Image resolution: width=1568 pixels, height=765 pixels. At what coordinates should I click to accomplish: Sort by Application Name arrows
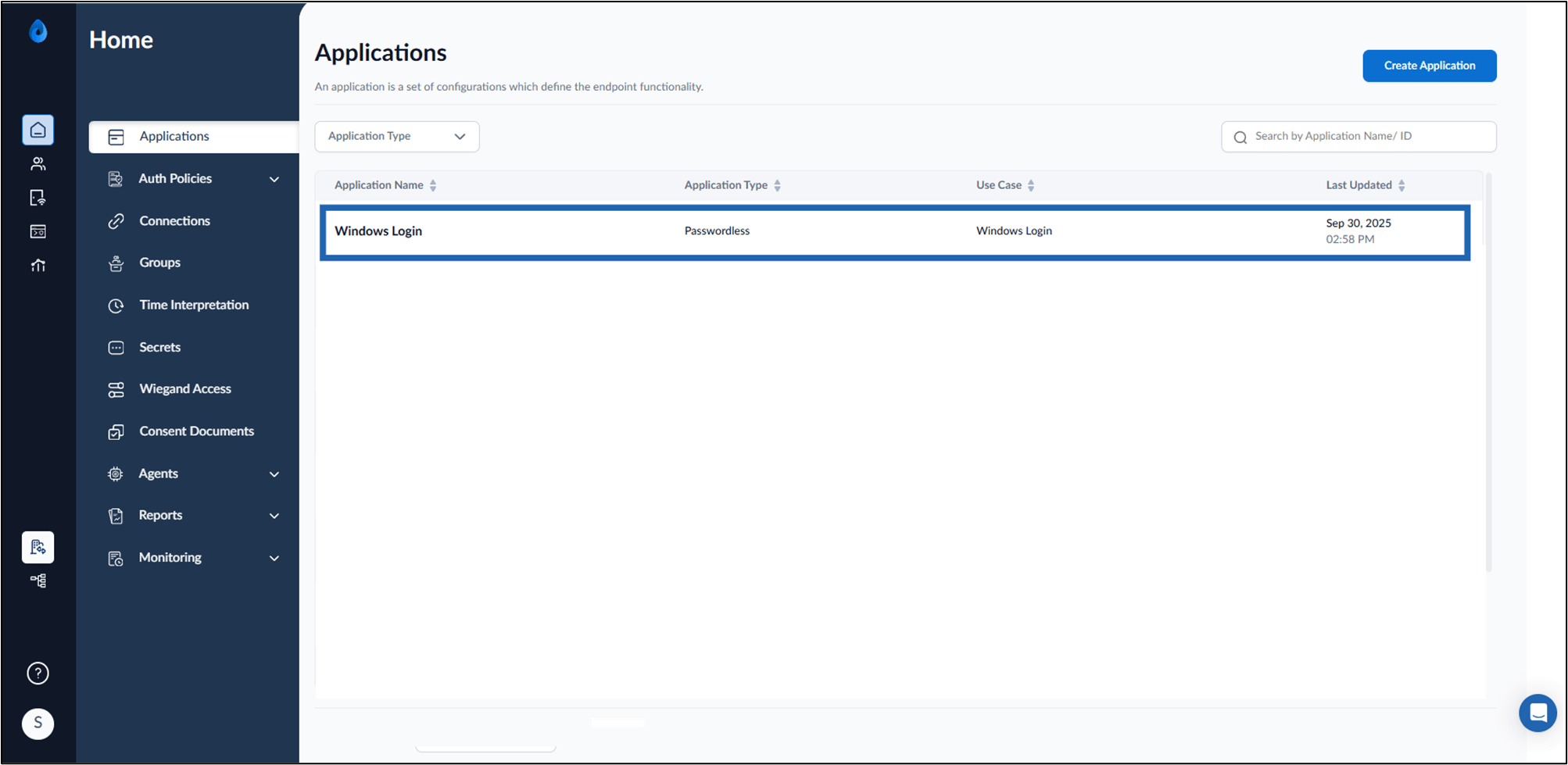[433, 185]
